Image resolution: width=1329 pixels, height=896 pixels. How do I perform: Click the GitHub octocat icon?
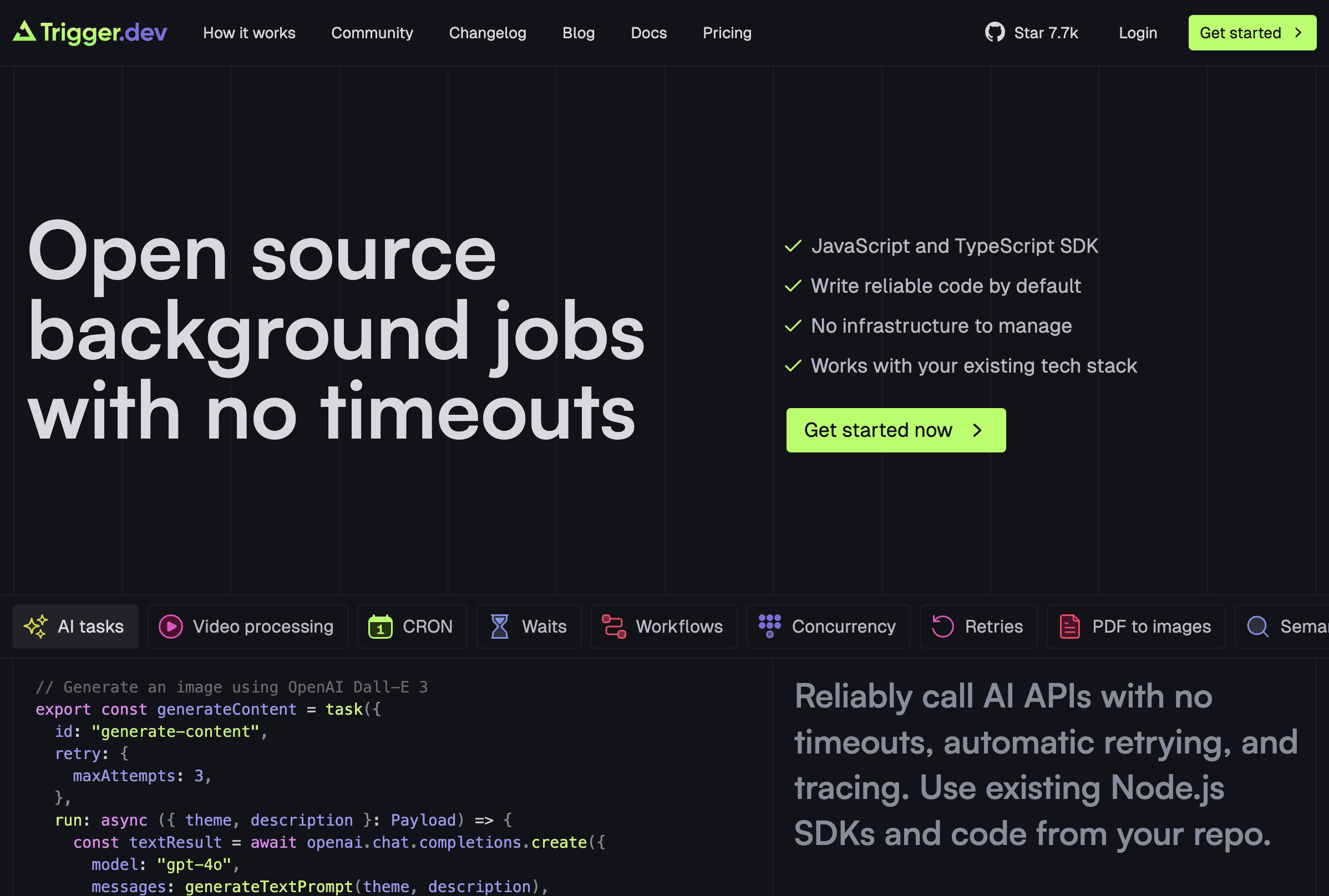995,33
